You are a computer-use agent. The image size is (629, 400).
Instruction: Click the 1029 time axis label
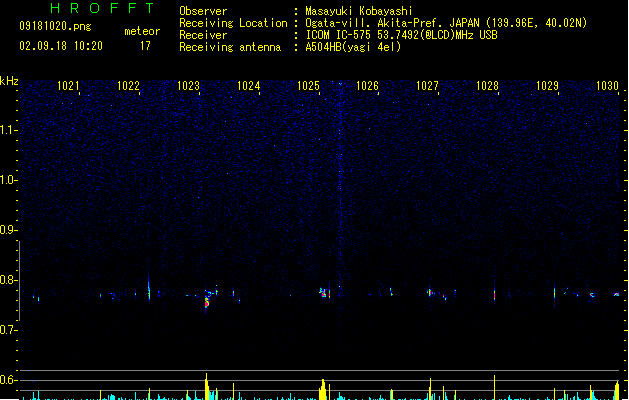pos(547,86)
